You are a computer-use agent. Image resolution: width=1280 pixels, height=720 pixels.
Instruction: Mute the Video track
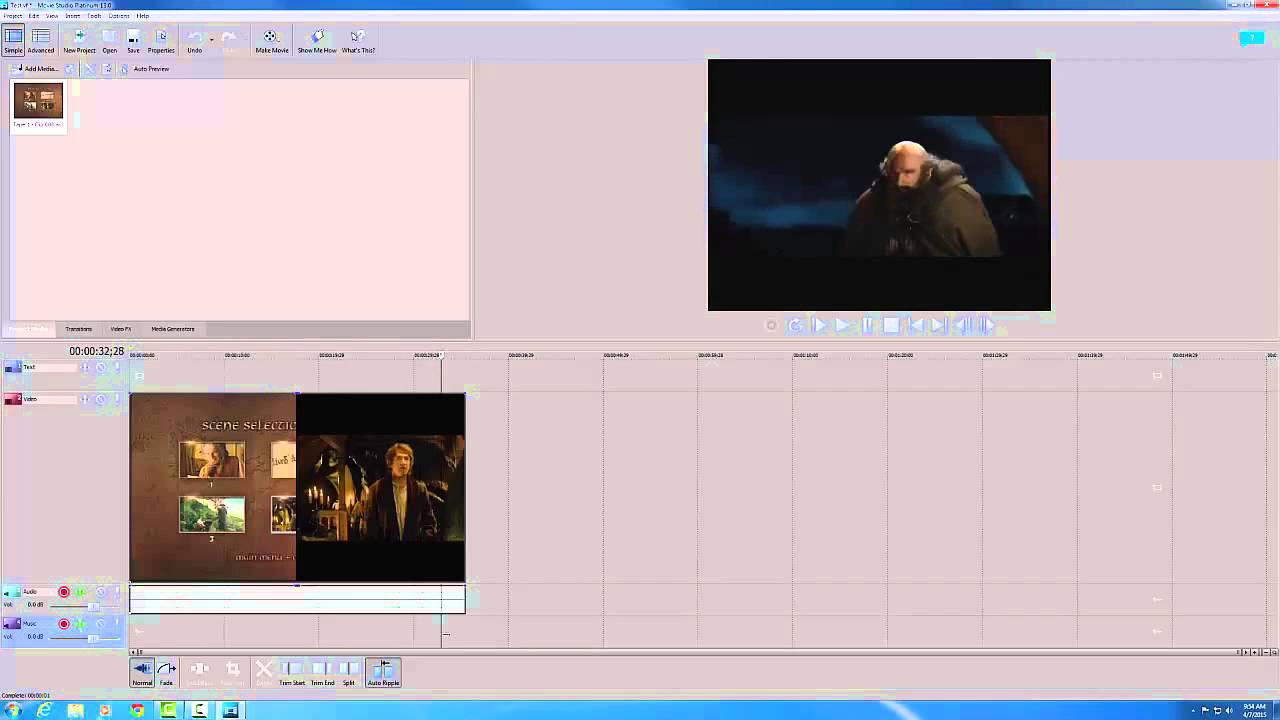pyautogui.click(x=100, y=399)
